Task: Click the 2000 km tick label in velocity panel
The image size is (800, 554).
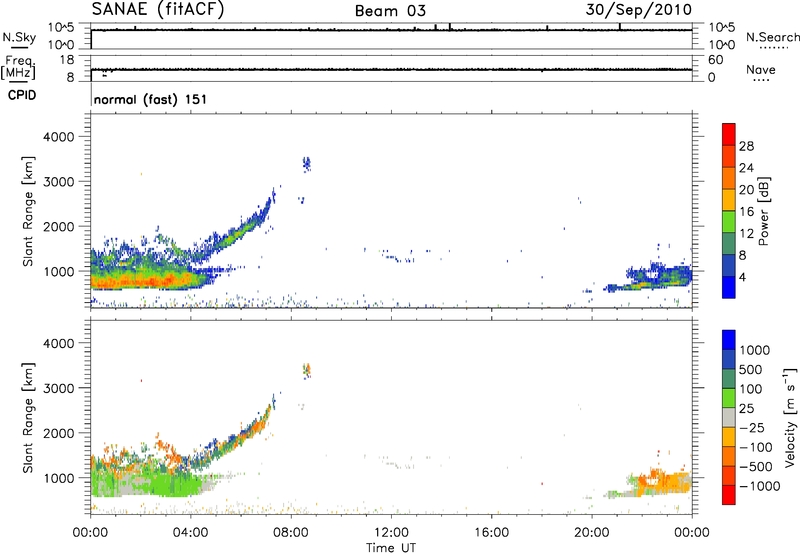Action: [x=59, y=433]
